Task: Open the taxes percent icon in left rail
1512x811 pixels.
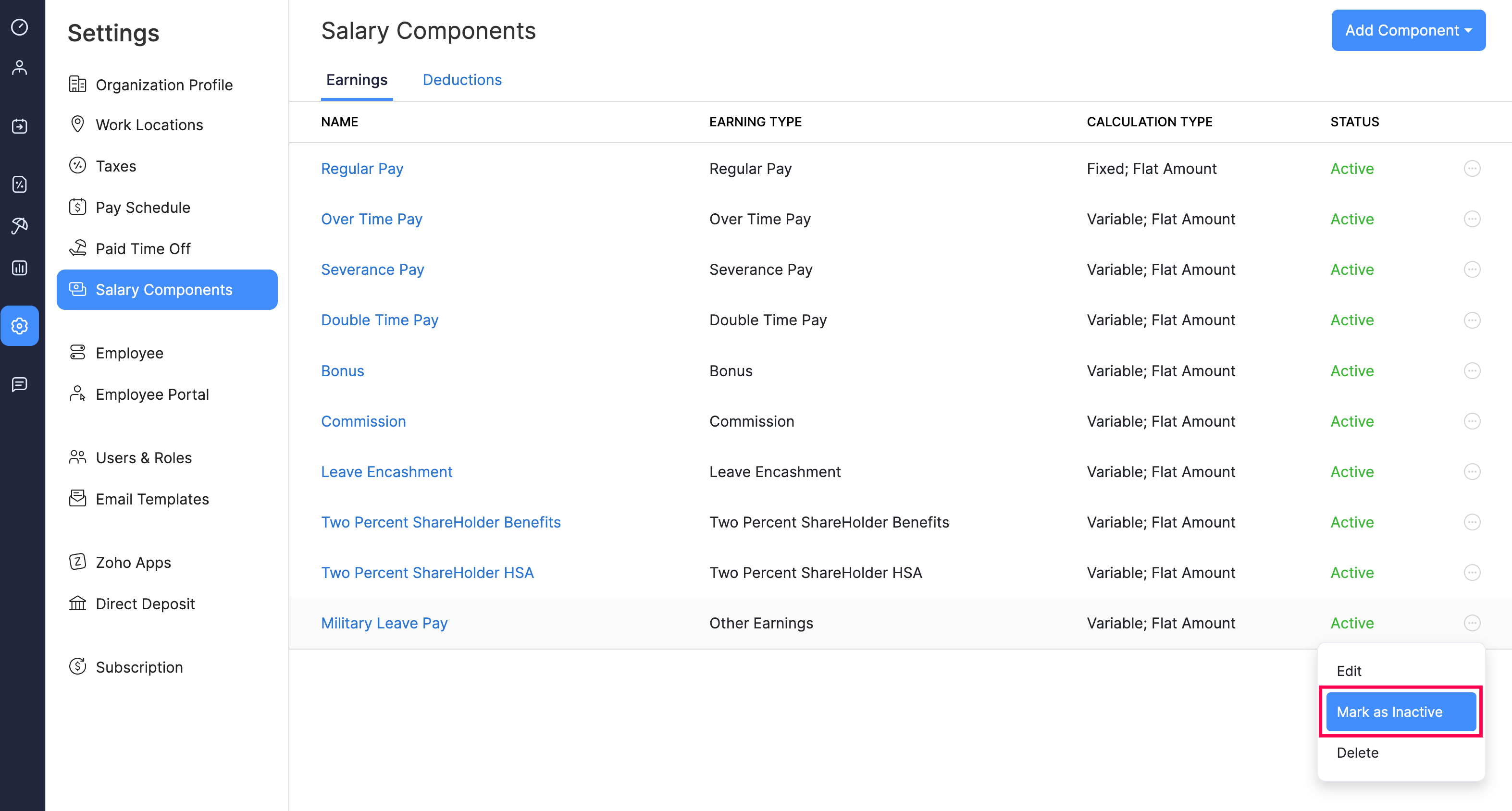Action: click(x=20, y=184)
